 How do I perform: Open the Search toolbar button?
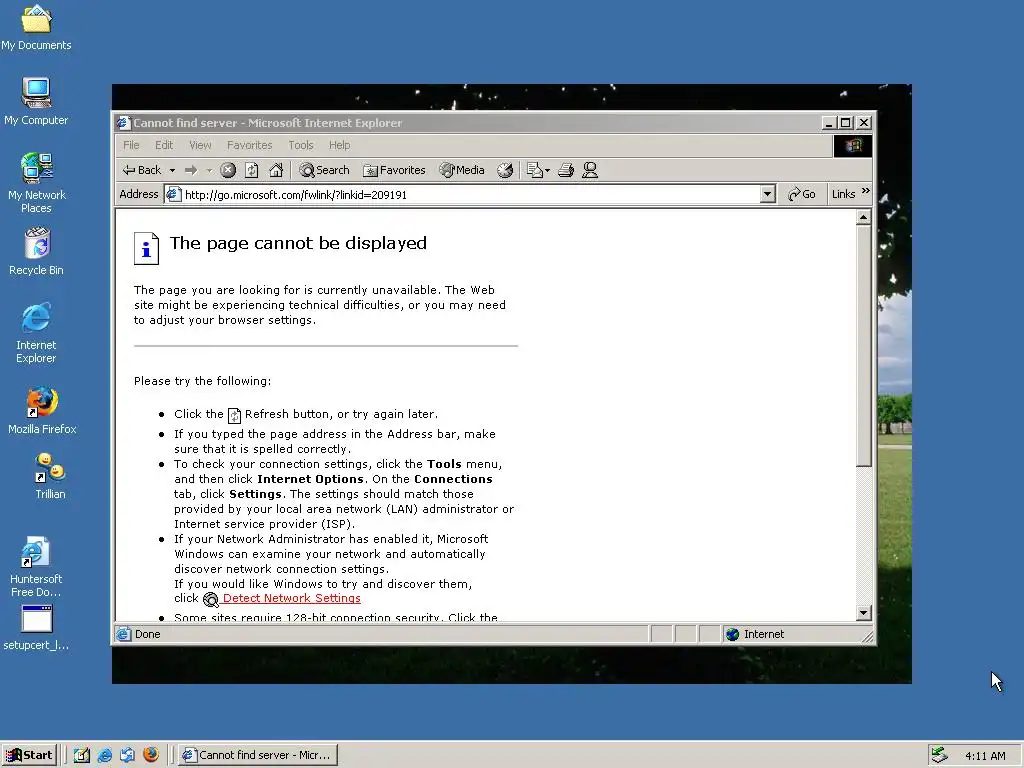coord(325,170)
